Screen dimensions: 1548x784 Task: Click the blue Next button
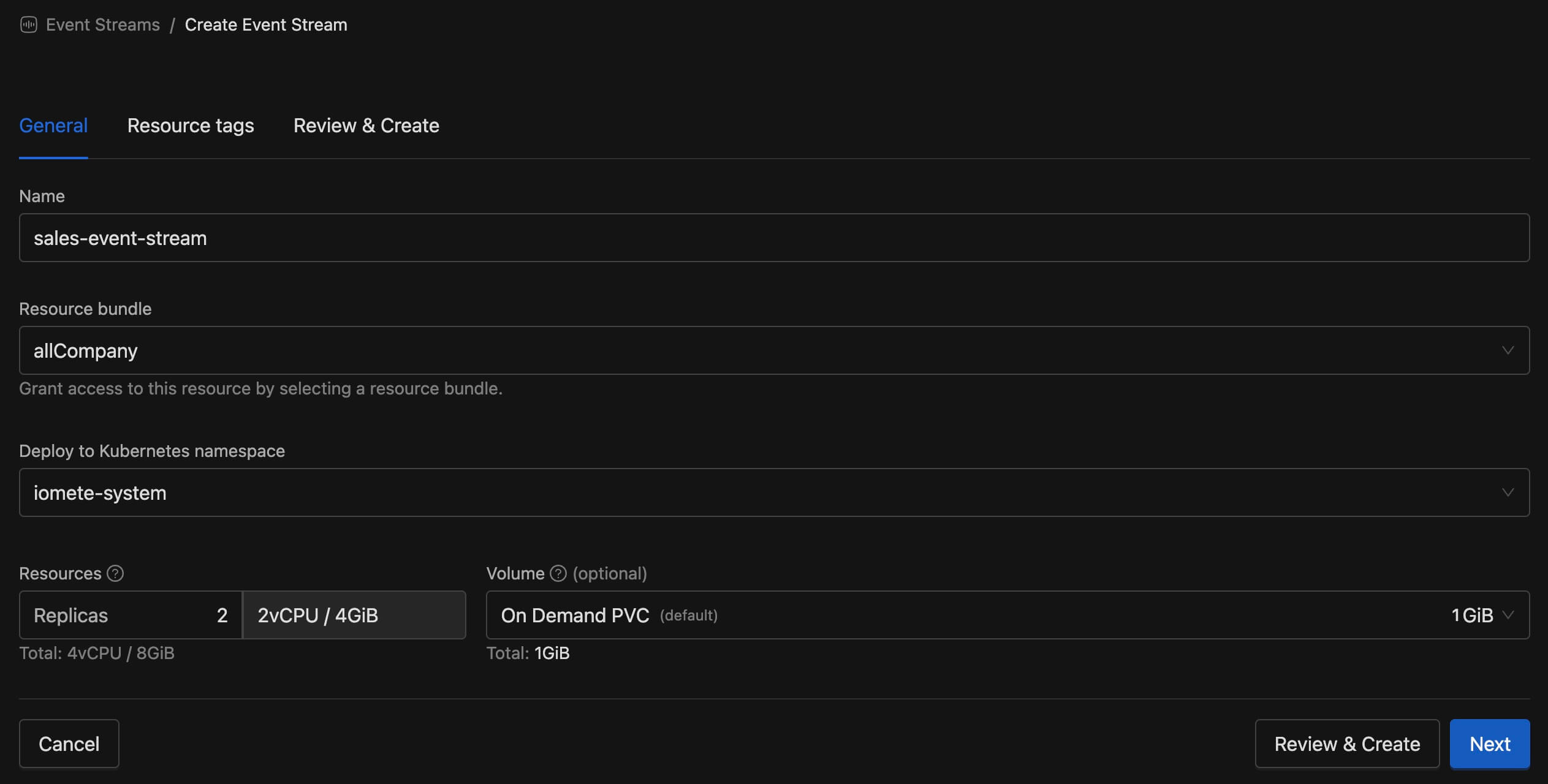tap(1489, 744)
